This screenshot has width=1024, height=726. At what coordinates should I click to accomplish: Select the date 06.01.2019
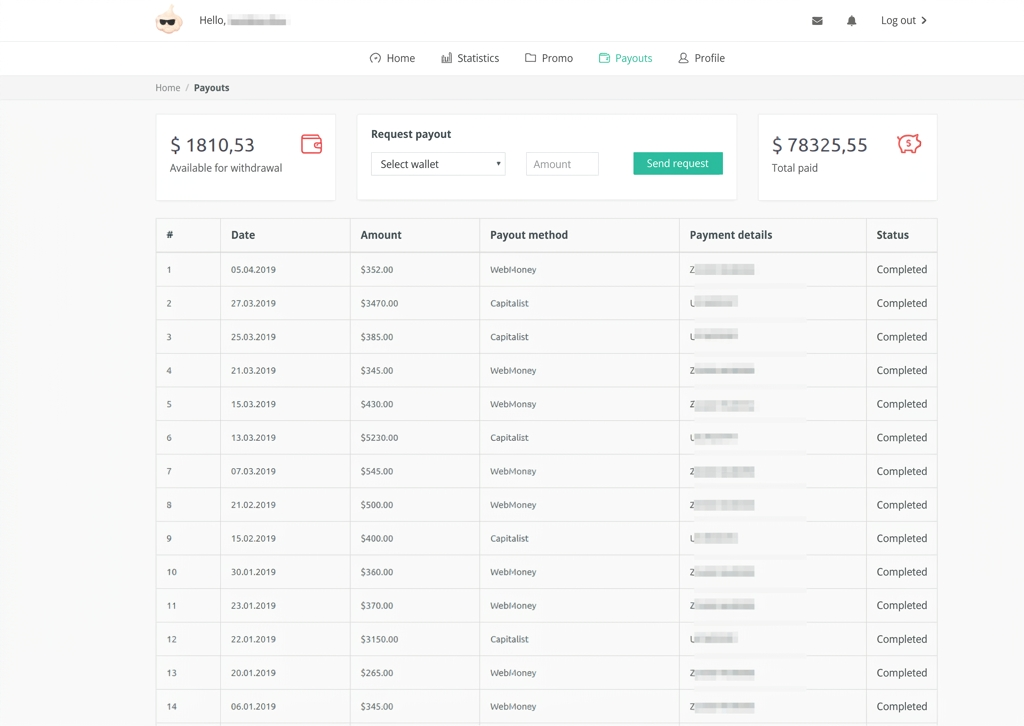pos(253,706)
